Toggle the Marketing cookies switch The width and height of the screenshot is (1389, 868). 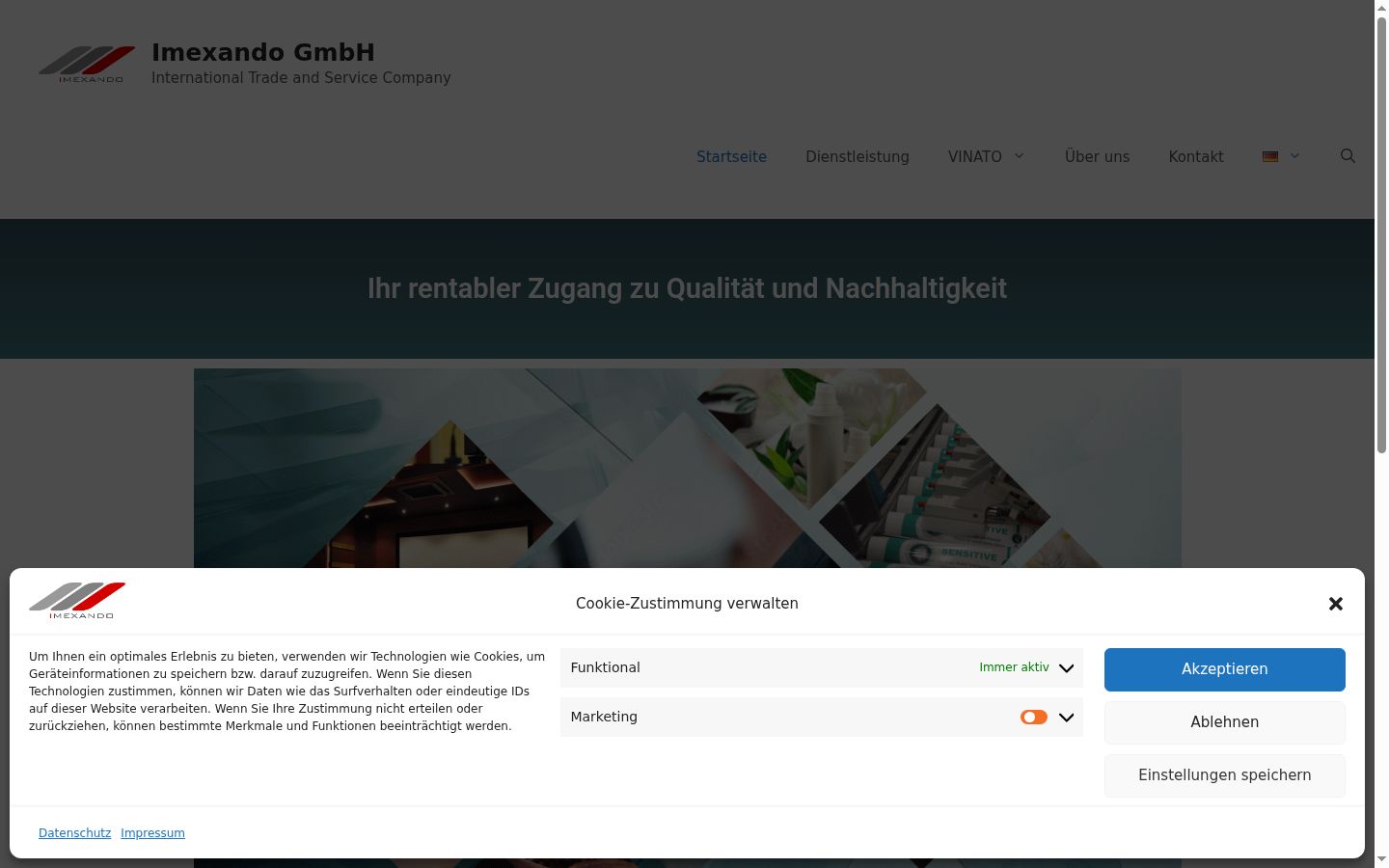[x=1033, y=718]
